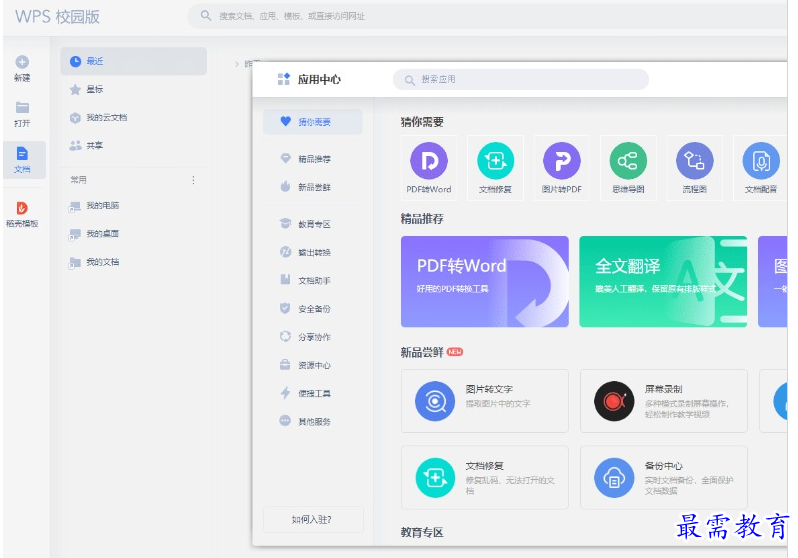
Task: Expand the chevron above the app center
Action: (237, 64)
